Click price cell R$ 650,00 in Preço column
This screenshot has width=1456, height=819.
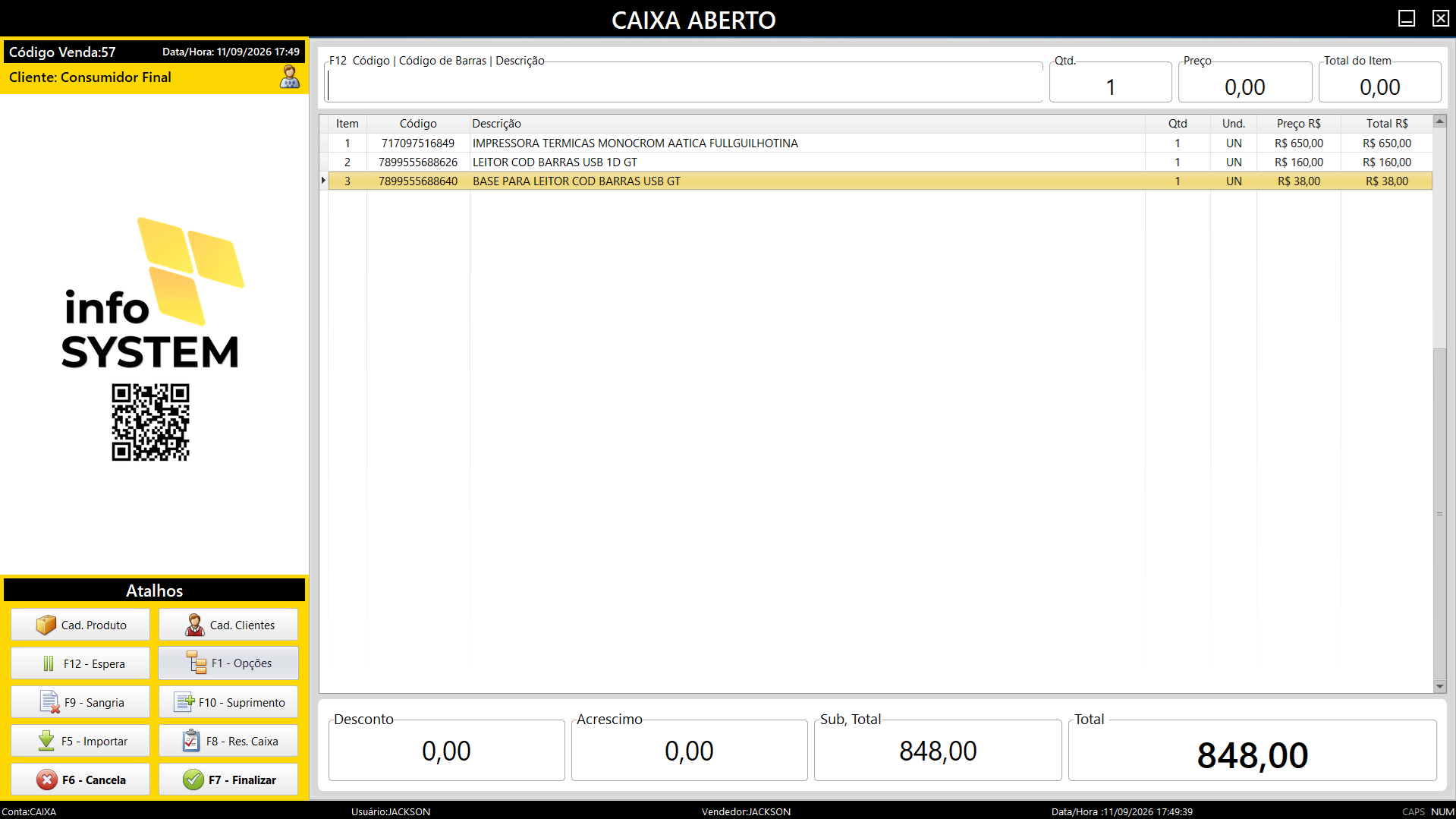pyautogui.click(x=1299, y=143)
